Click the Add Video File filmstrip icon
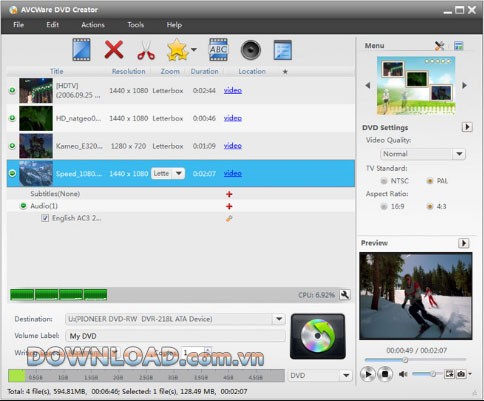The image size is (484, 401). [81, 50]
